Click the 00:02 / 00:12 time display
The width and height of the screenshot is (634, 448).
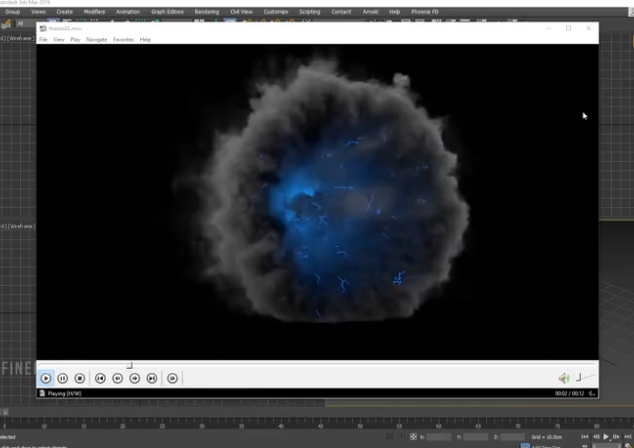pyautogui.click(x=569, y=393)
